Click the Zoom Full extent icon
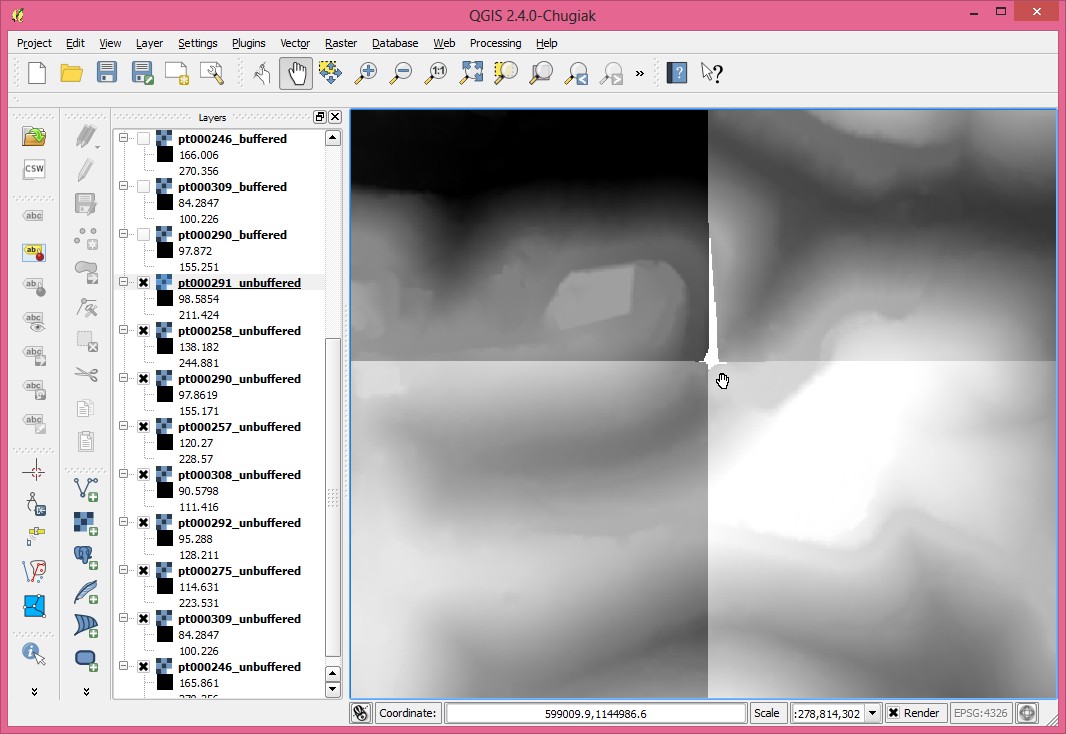 [x=471, y=73]
